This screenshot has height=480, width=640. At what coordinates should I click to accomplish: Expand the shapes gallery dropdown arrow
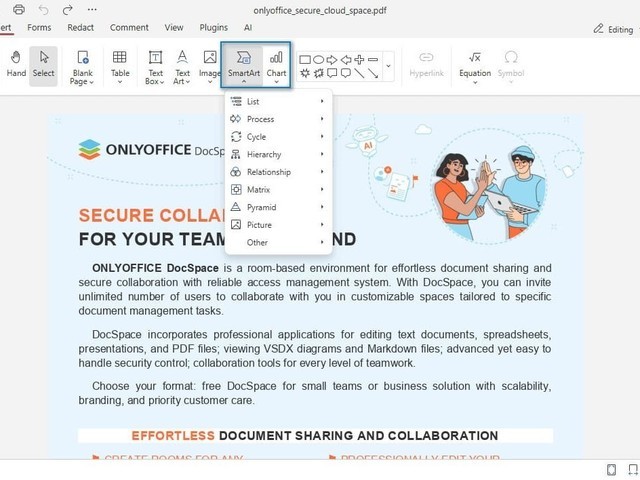point(388,66)
